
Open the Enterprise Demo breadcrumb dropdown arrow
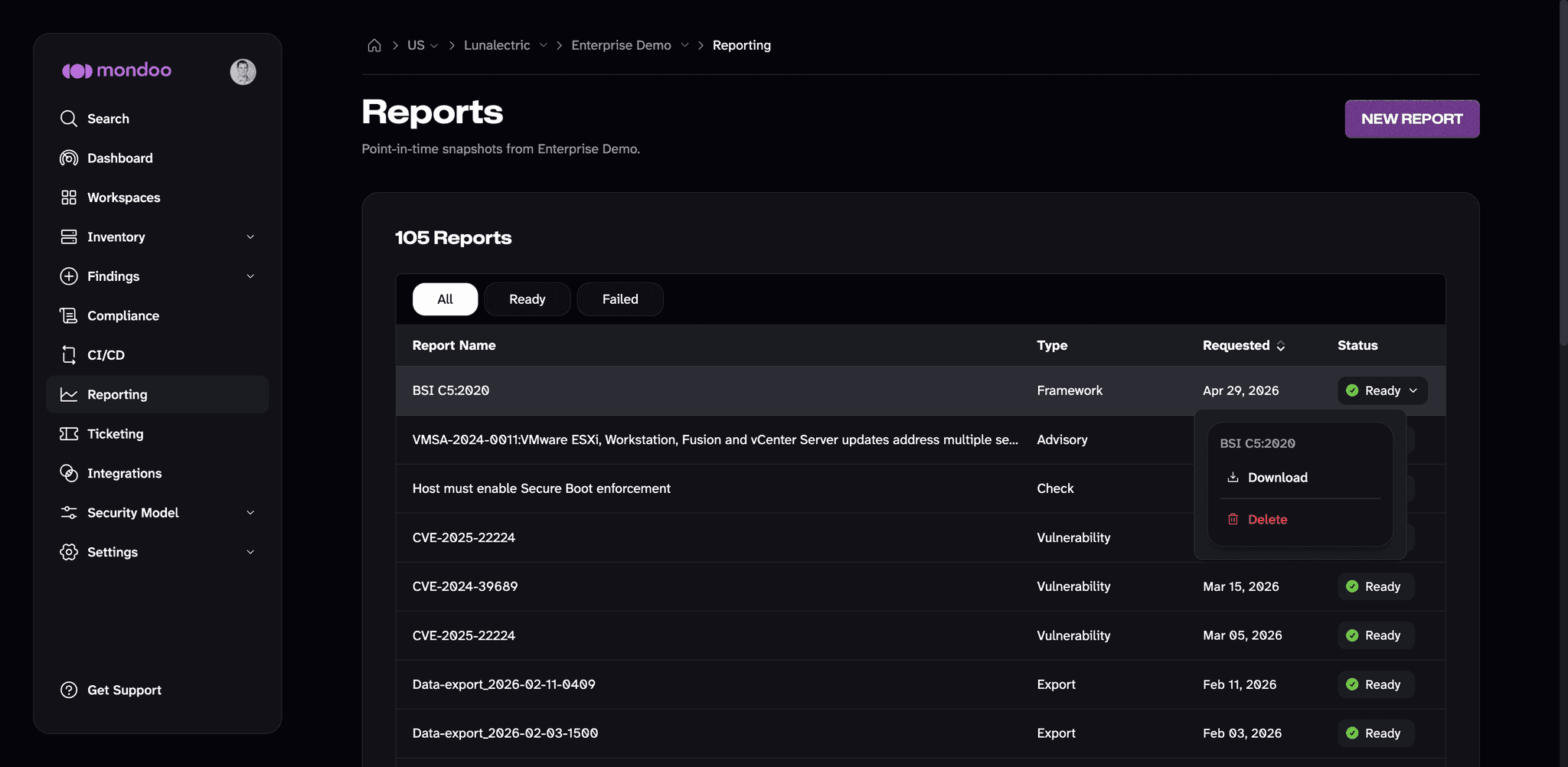[x=684, y=45]
